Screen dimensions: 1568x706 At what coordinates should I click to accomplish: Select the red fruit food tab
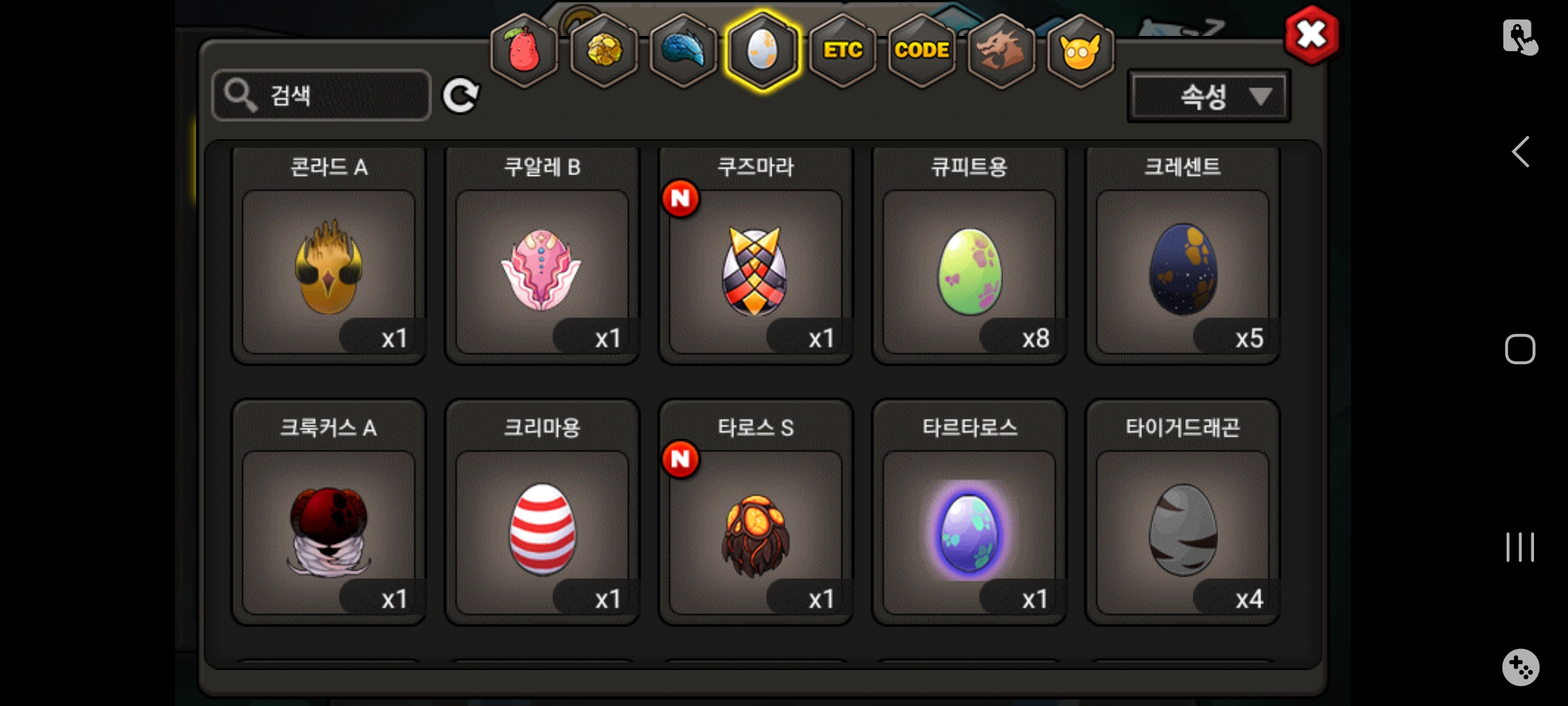(524, 51)
